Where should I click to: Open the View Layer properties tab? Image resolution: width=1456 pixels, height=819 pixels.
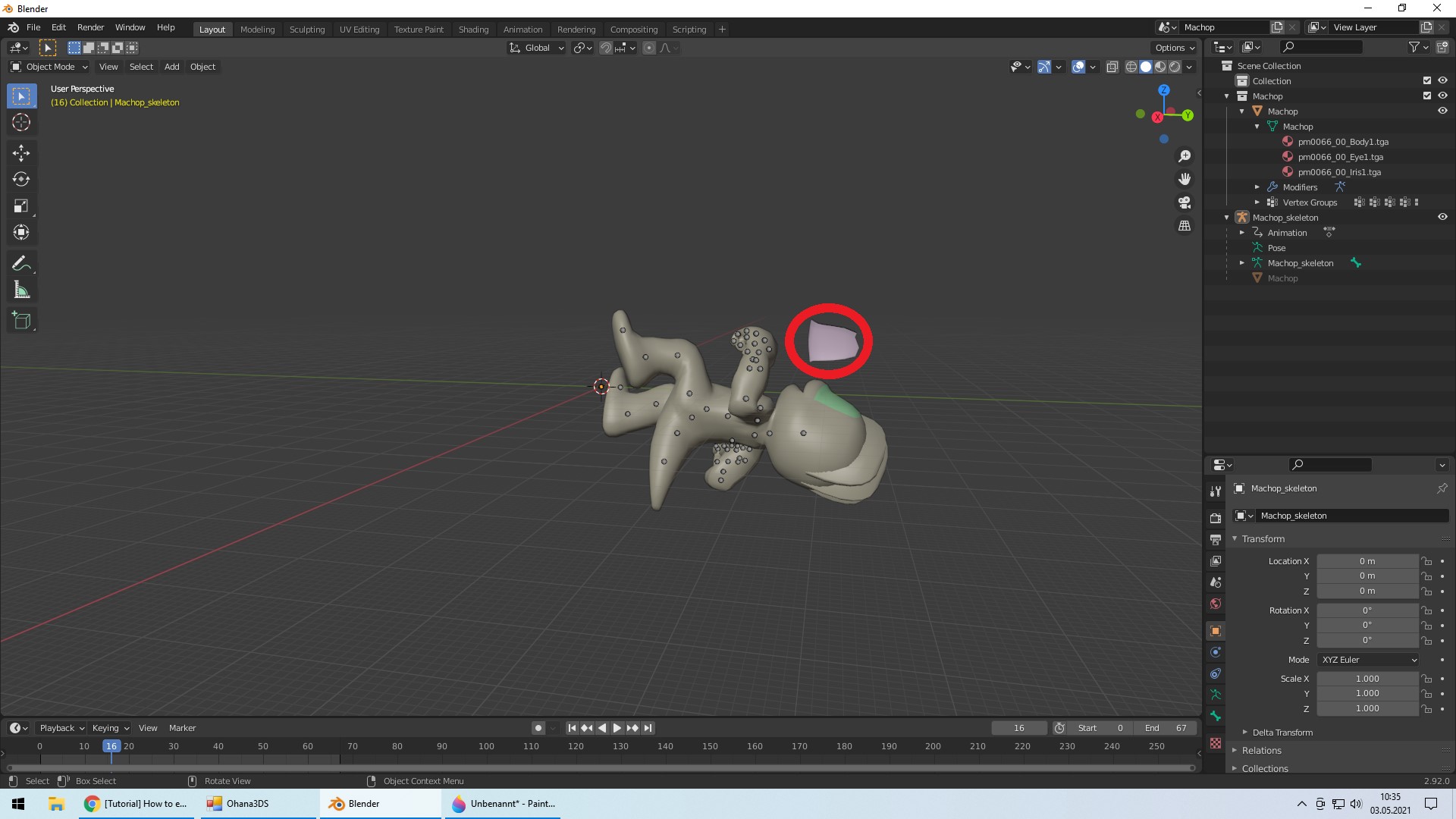[1216, 561]
